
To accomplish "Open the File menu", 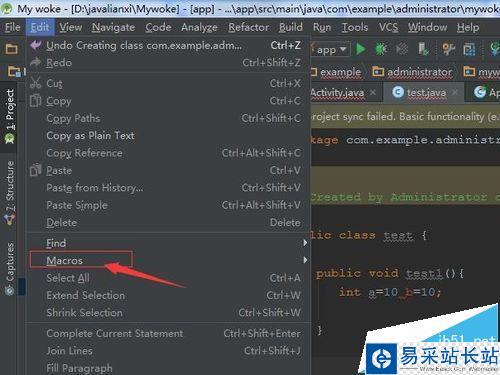I will click(x=13, y=27).
